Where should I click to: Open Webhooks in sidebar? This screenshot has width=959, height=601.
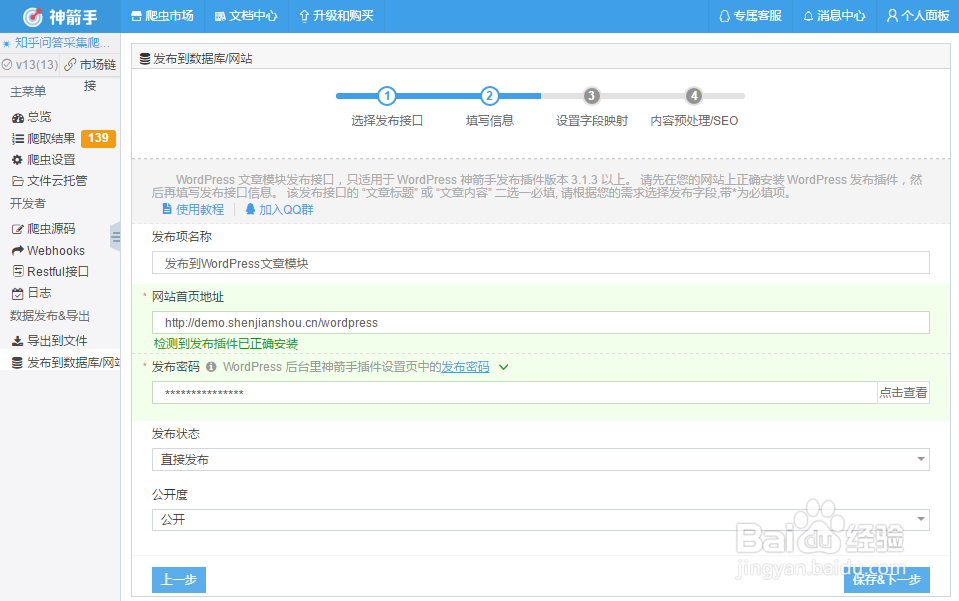pos(48,251)
